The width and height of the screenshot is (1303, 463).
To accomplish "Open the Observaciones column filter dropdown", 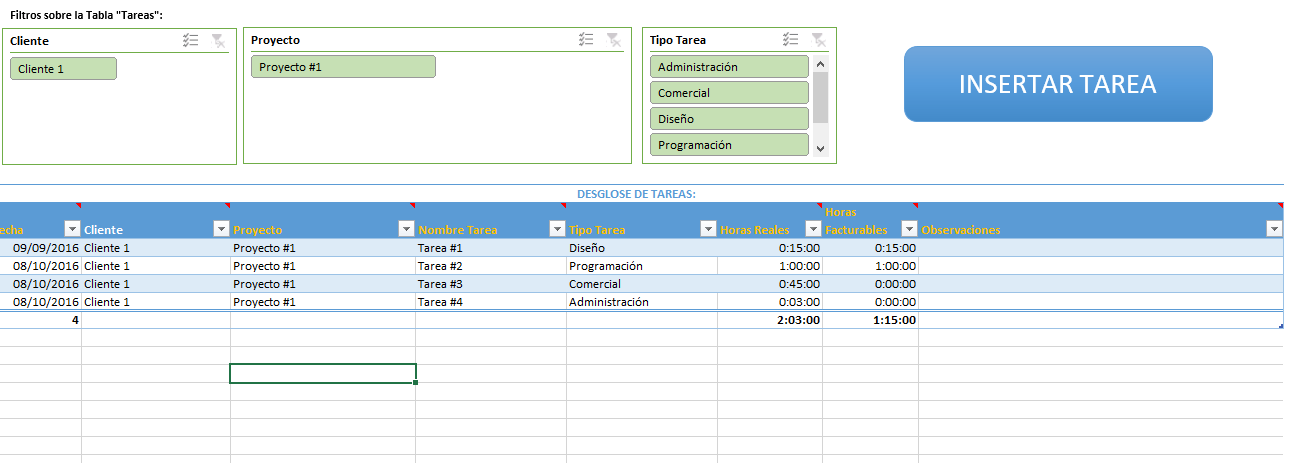I will pyautogui.click(x=1273, y=229).
